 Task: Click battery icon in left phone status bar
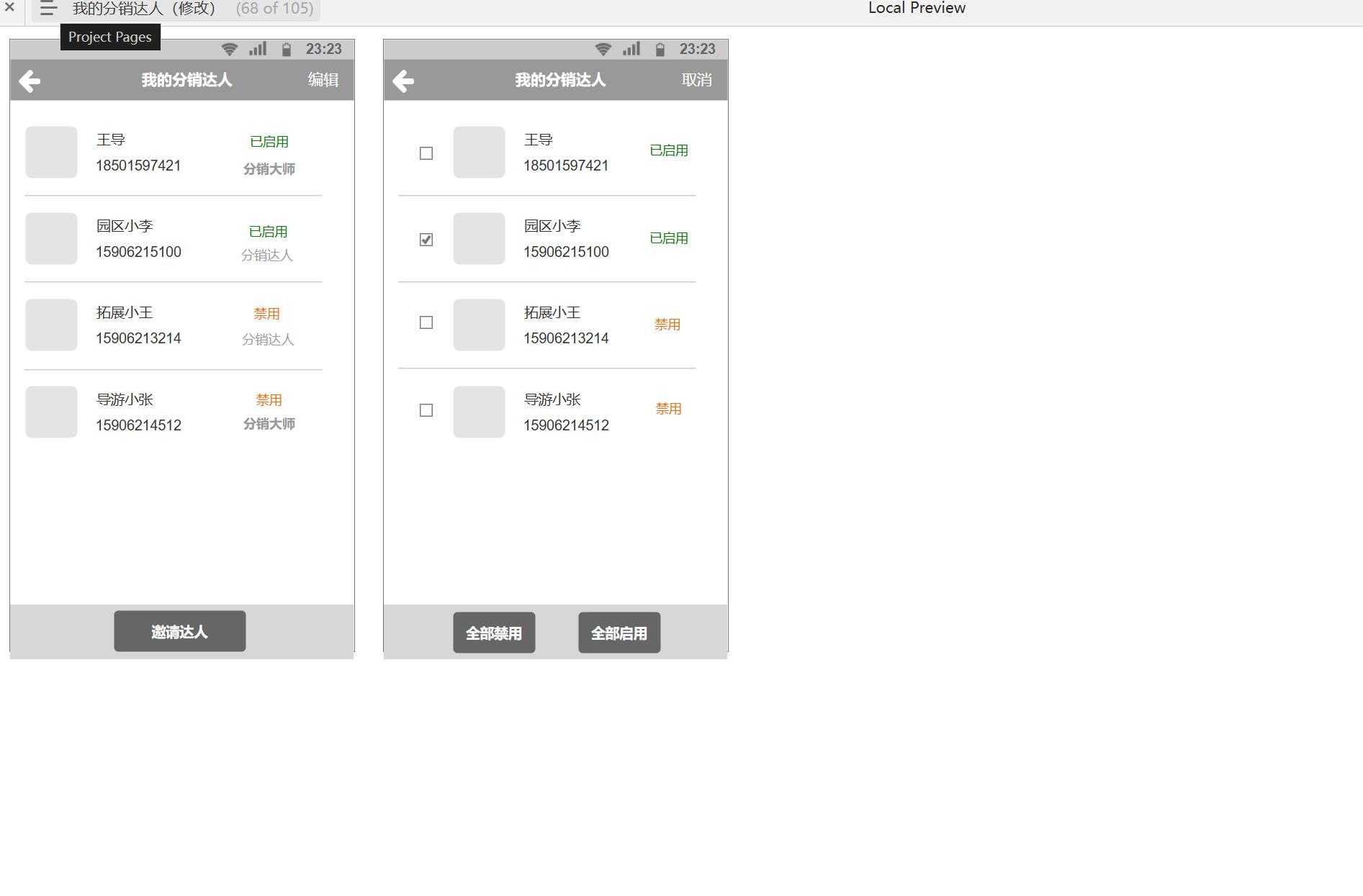click(287, 49)
